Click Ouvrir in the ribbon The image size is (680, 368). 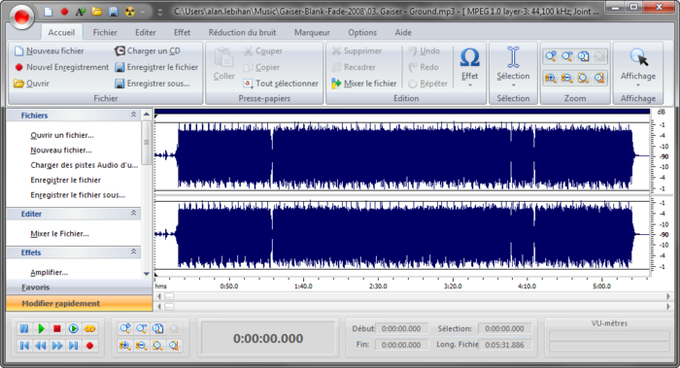pyautogui.click(x=32, y=83)
